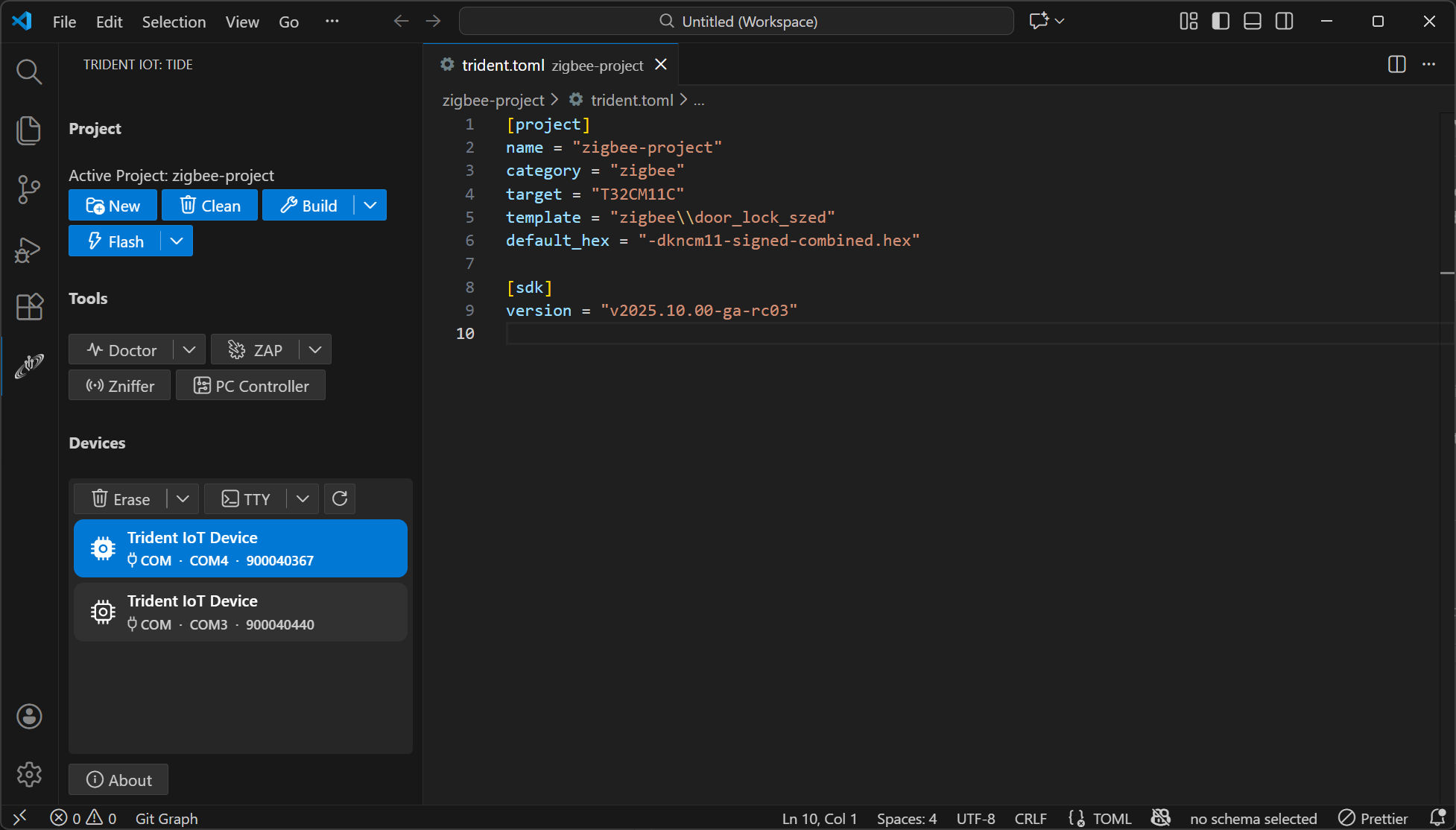Toggle the primary side bar
This screenshot has width=1456, height=830.
(x=1221, y=22)
